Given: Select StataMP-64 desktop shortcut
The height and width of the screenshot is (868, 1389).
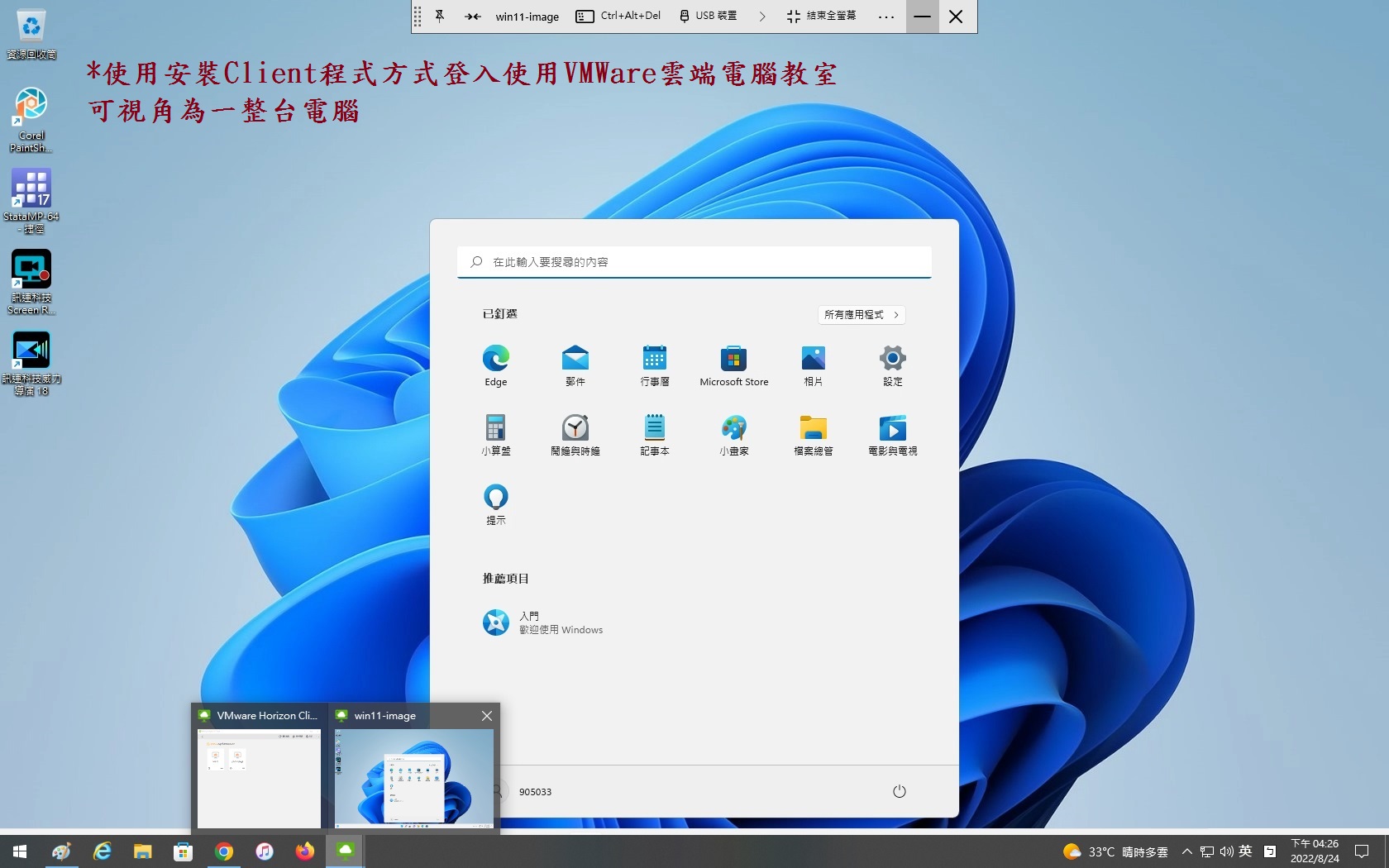Looking at the screenshot, I should pyautogui.click(x=31, y=202).
